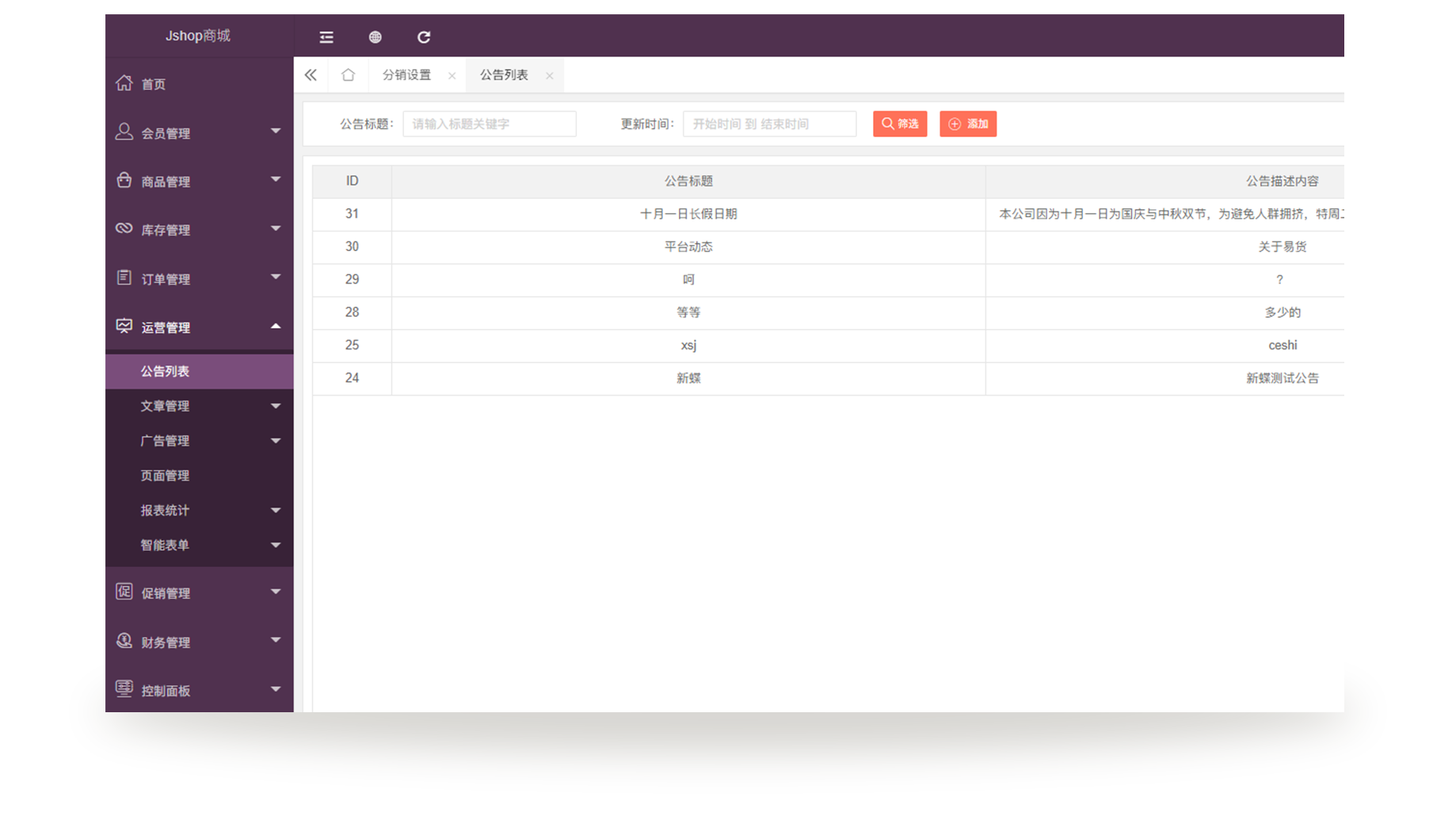Click the description cell 多少的
The width and height of the screenshot is (1456, 816).
pos(1282,313)
